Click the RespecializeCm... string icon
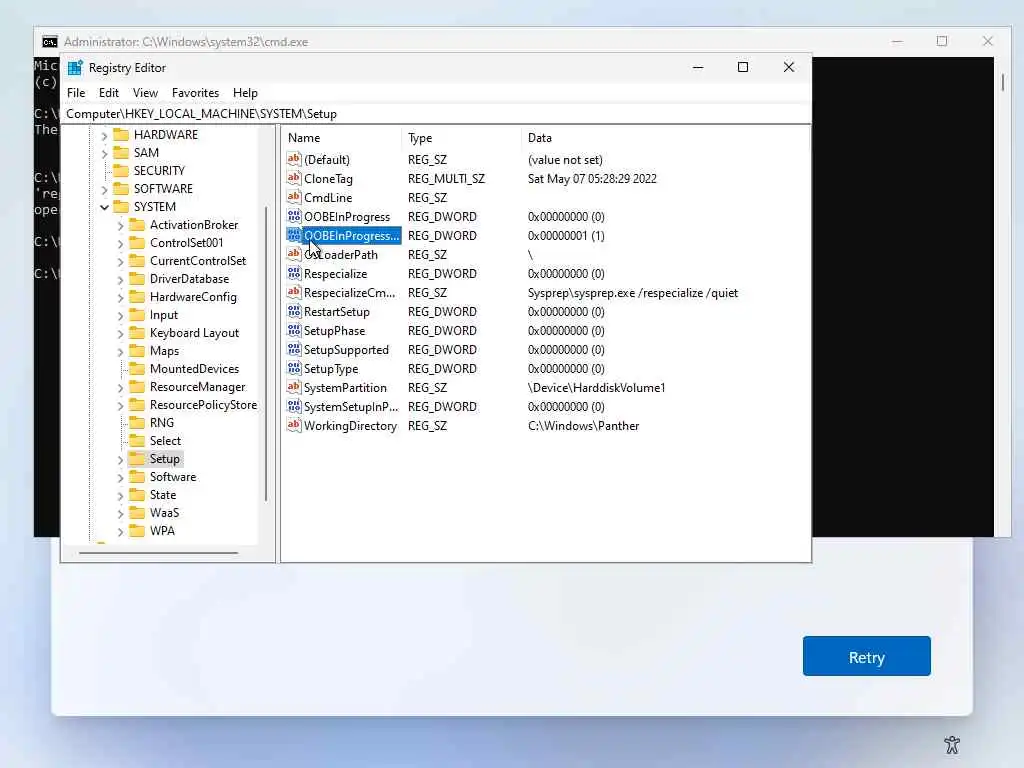 click(294, 293)
